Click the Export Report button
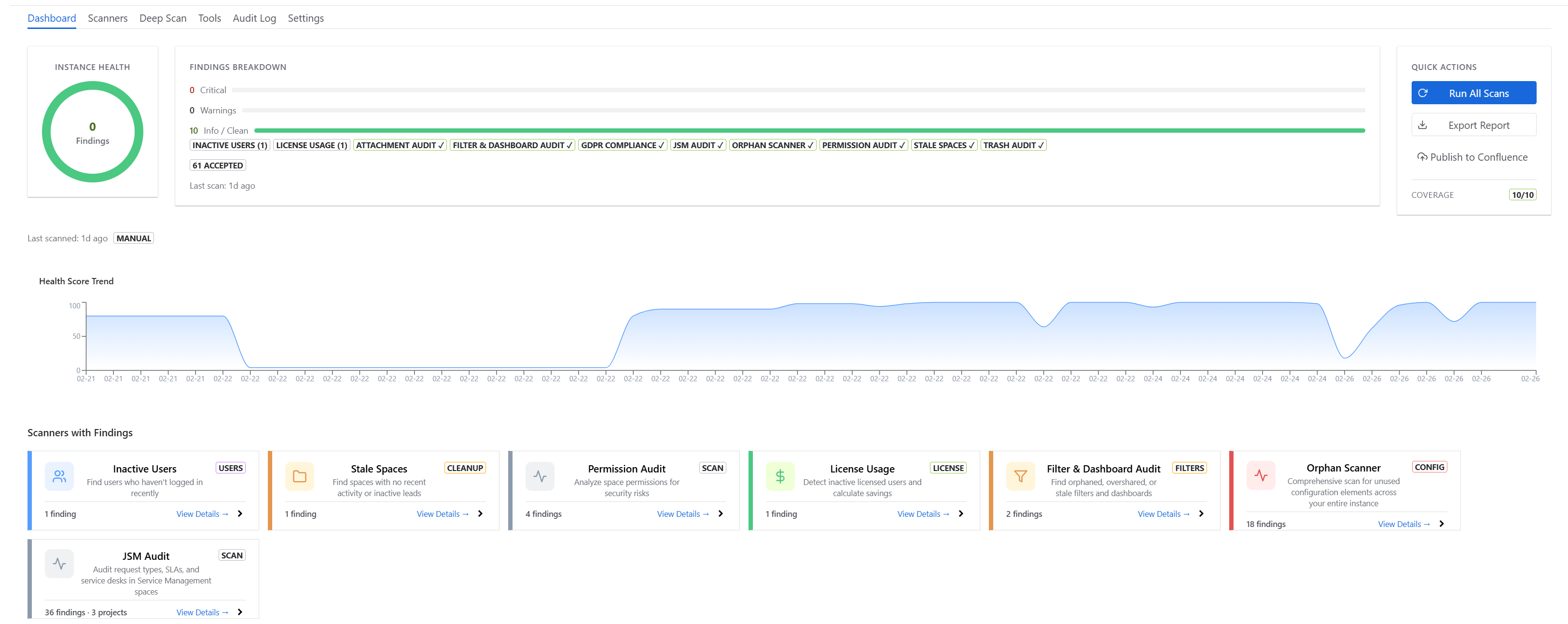Viewport: 1568px width, 624px height. pos(1474,125)
